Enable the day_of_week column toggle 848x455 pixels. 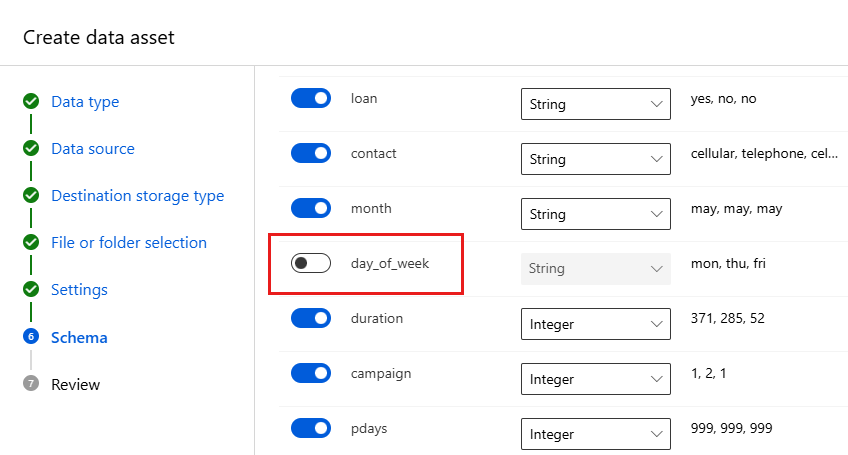tap(310, 263)
